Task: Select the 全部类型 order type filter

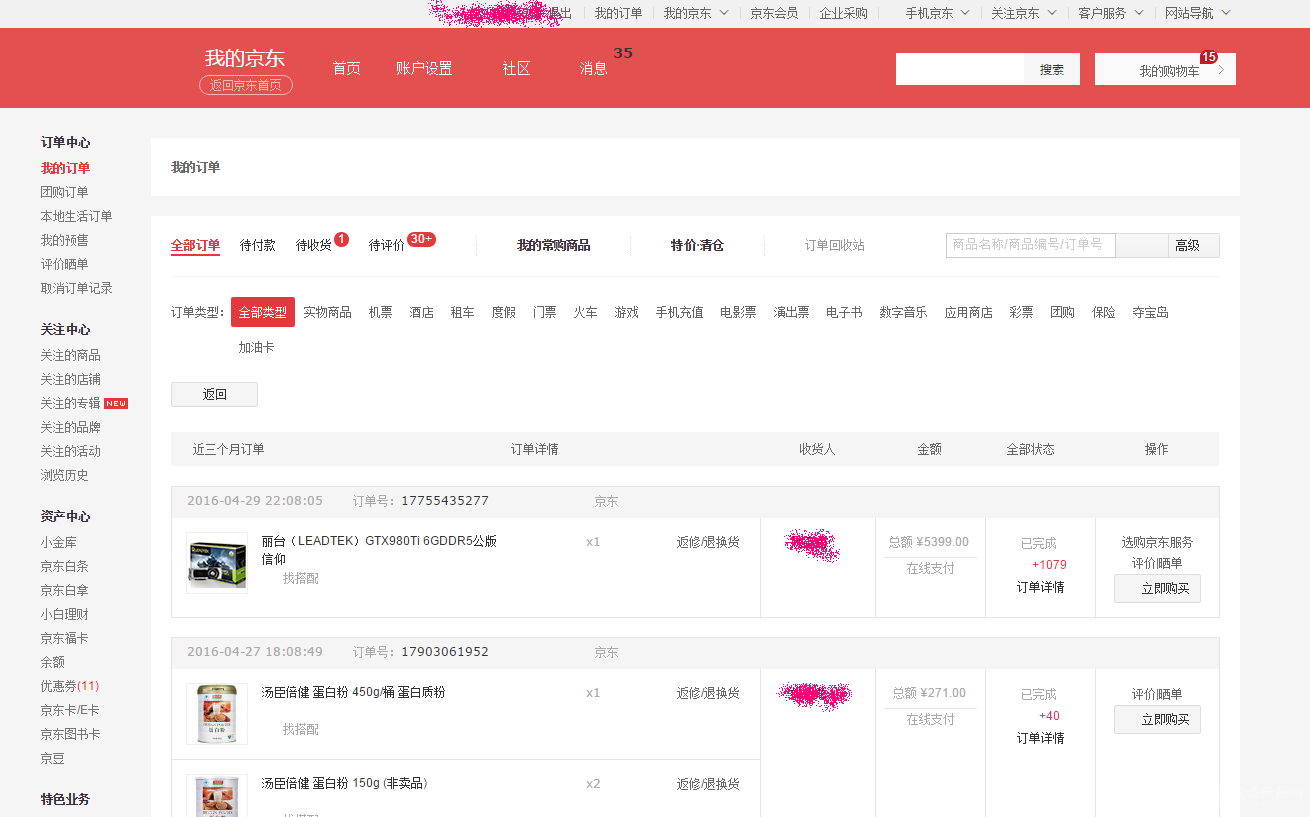Action: pos(262,312)
